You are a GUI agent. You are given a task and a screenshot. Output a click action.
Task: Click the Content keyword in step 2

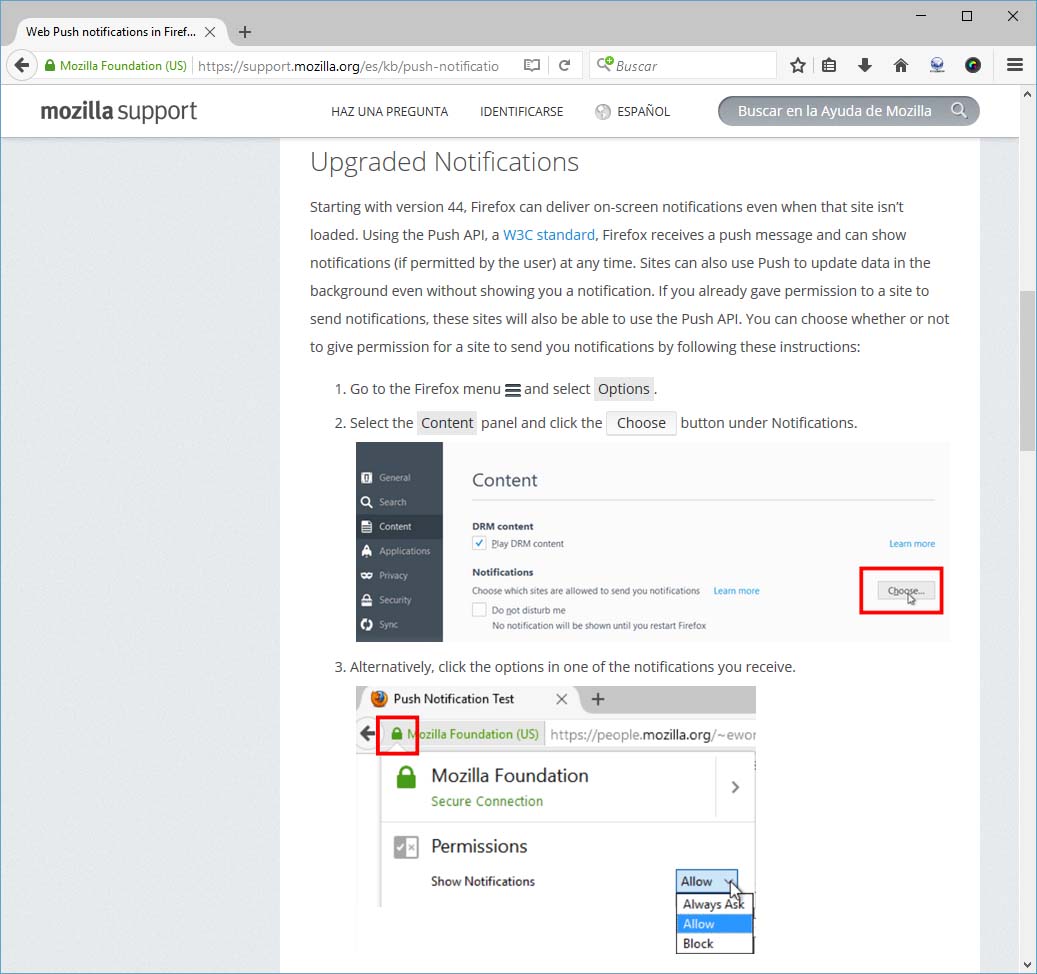tap(447, 423)
